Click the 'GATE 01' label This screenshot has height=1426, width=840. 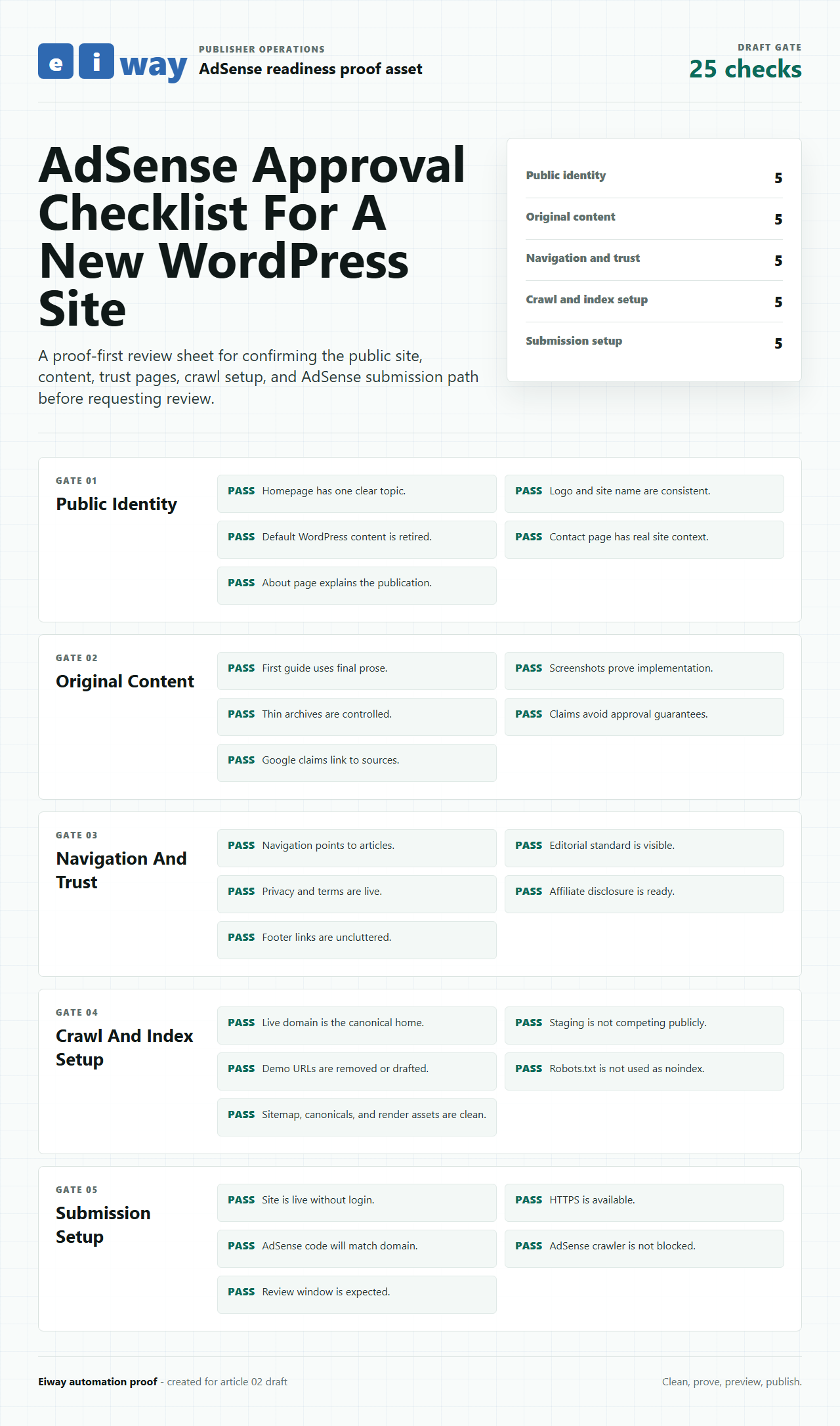click(x=76, y=481)
